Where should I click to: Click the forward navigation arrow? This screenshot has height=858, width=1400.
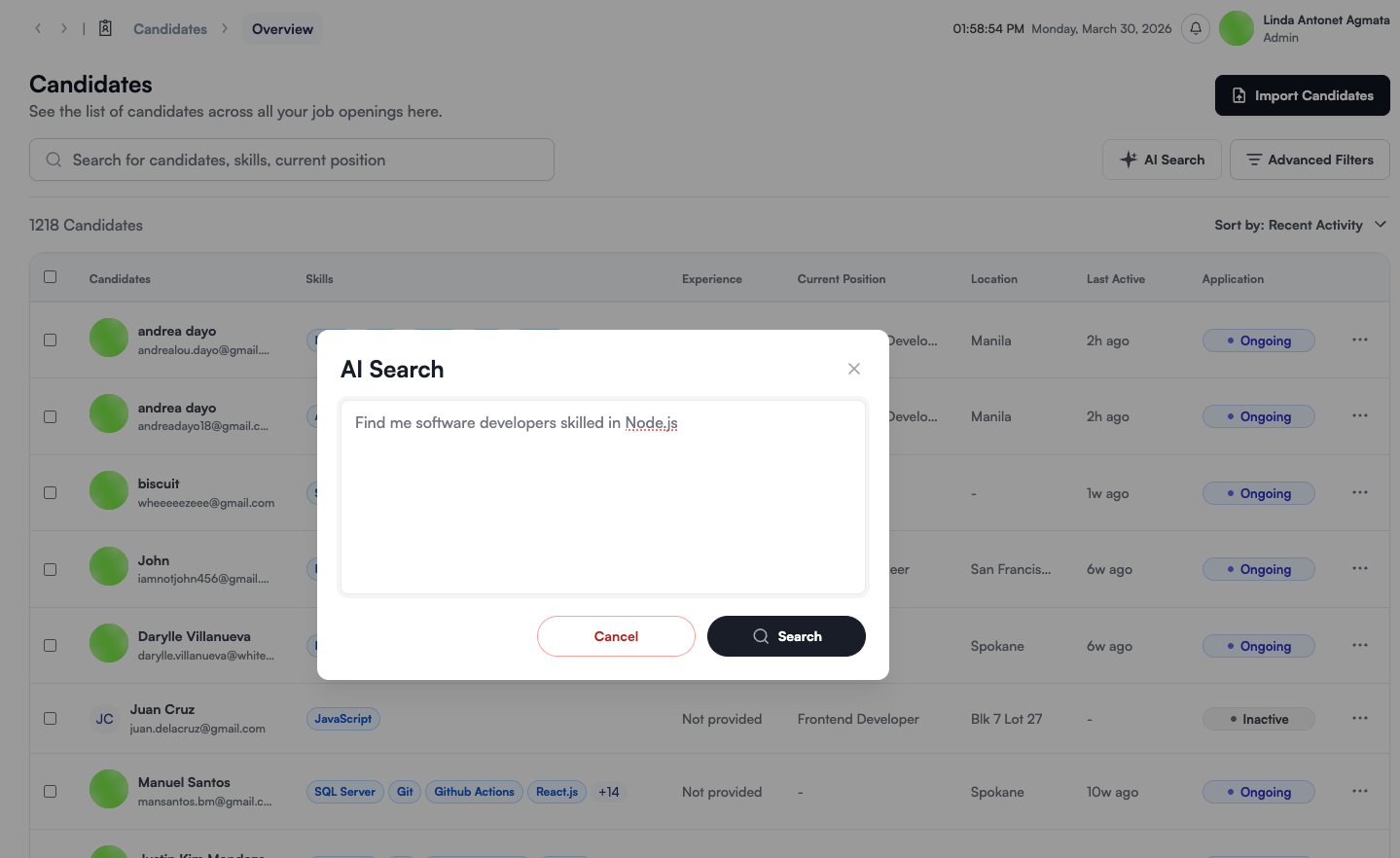[x=64, y=29]
